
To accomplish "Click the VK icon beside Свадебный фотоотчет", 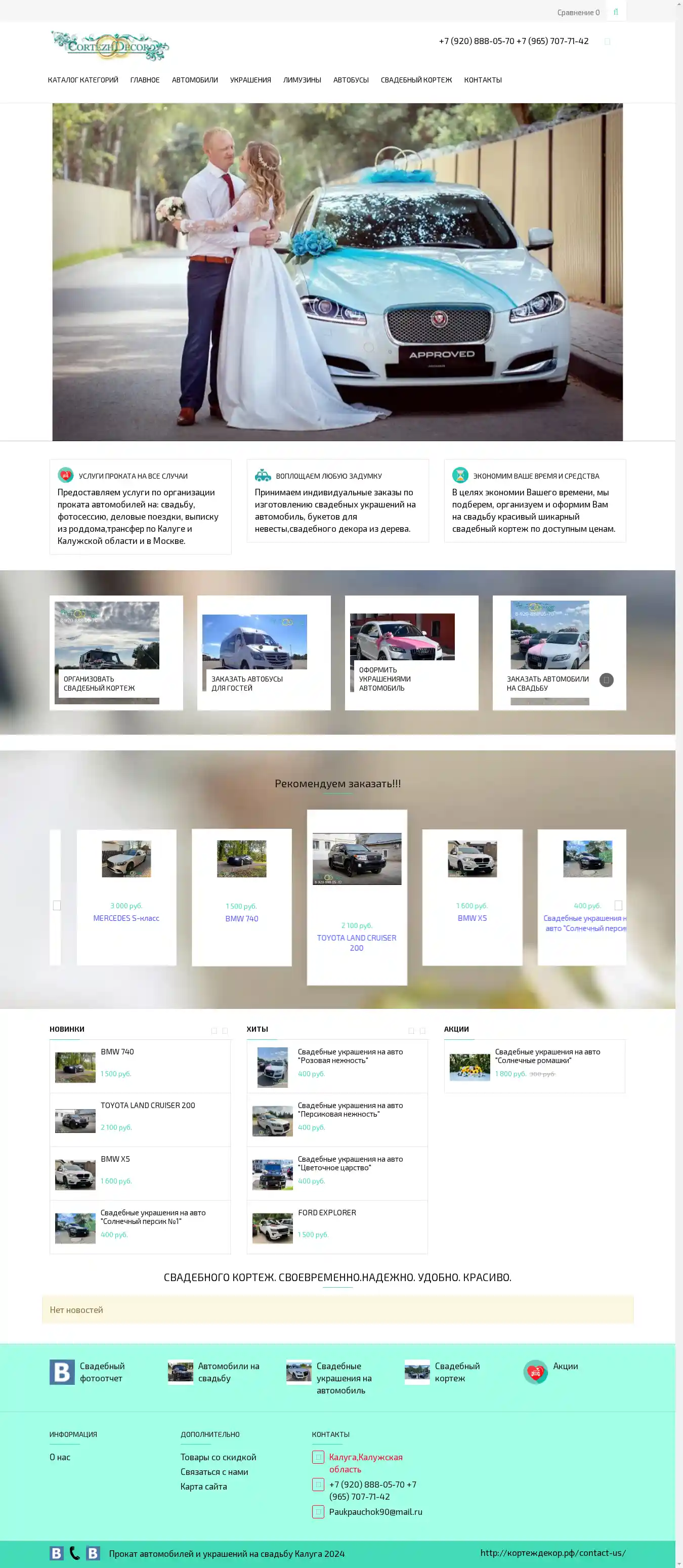I will click(62, 1371).
